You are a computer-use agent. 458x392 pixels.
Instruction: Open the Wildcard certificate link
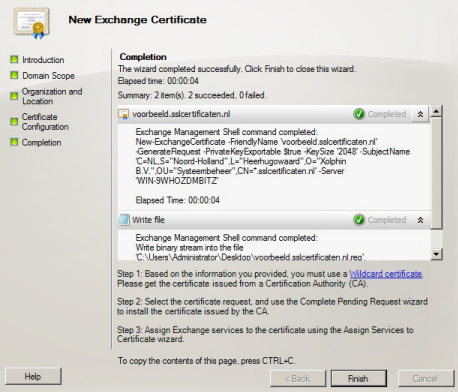tap(386, 274)
